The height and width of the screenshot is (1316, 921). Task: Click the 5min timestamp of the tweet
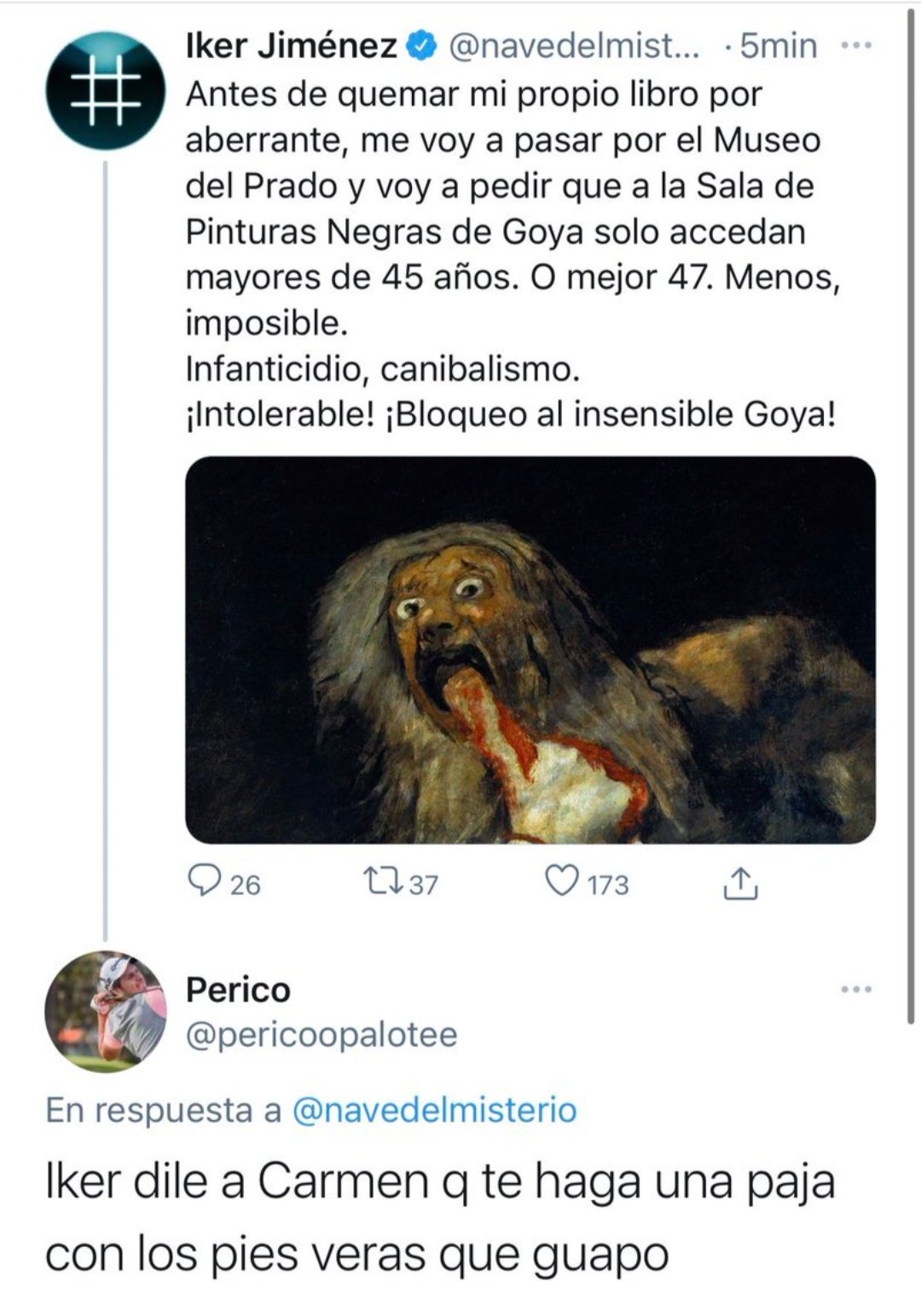click(x=777, y=46)
